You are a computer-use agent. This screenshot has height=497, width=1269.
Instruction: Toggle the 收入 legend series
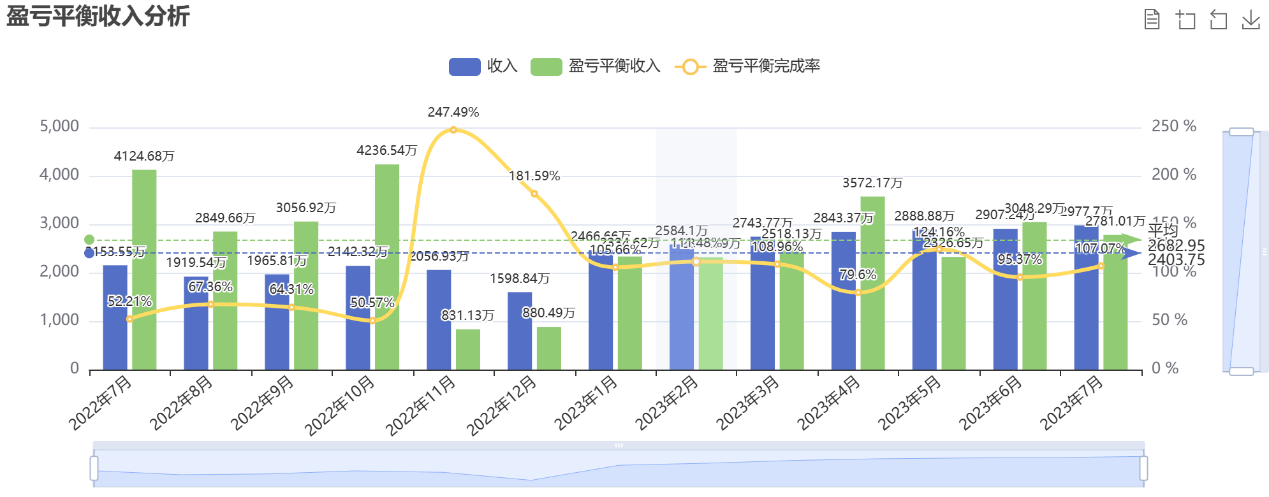point(484,66)
